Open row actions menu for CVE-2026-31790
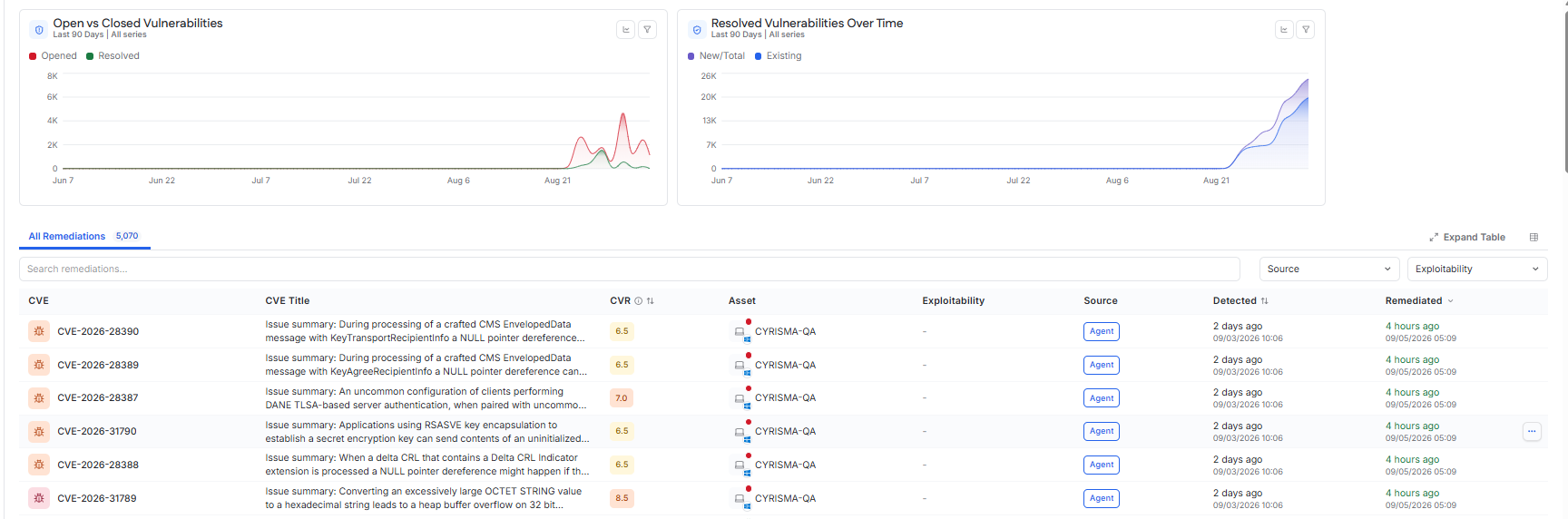 coord(1532,432)
